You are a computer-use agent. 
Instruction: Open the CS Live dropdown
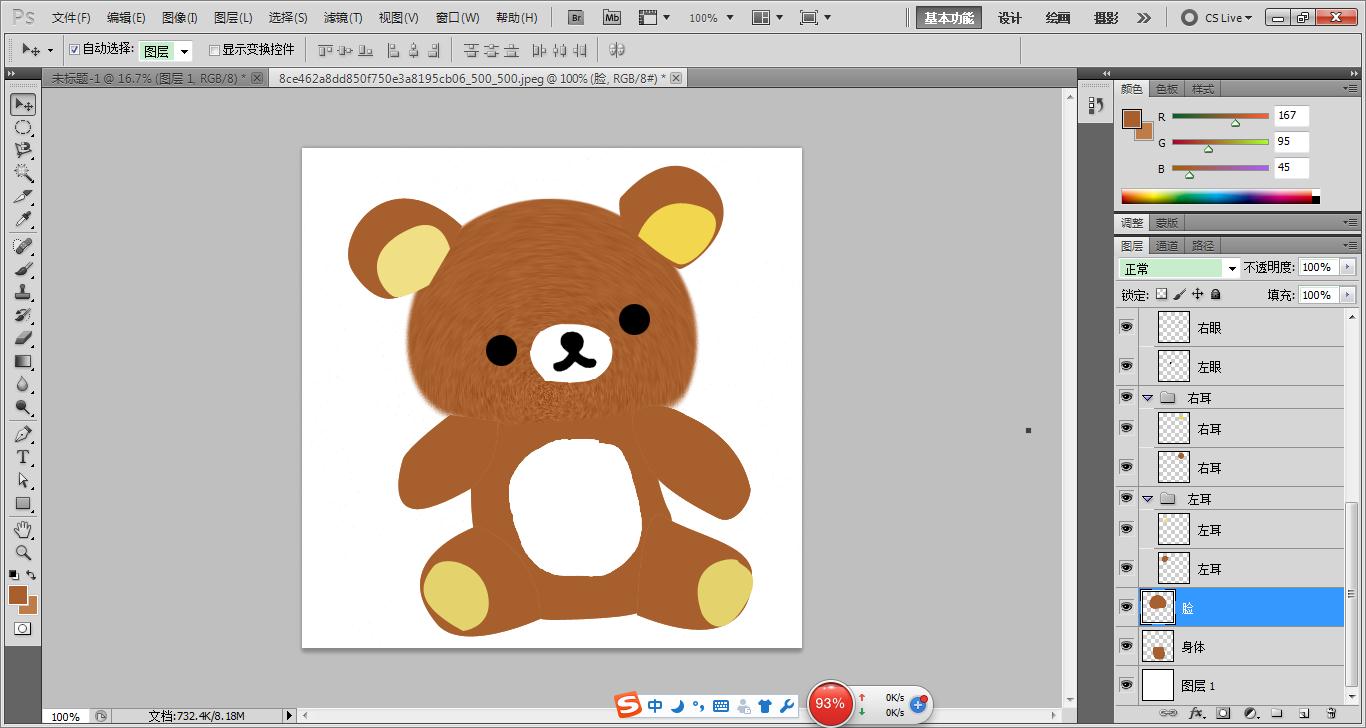click(1218, 18)
